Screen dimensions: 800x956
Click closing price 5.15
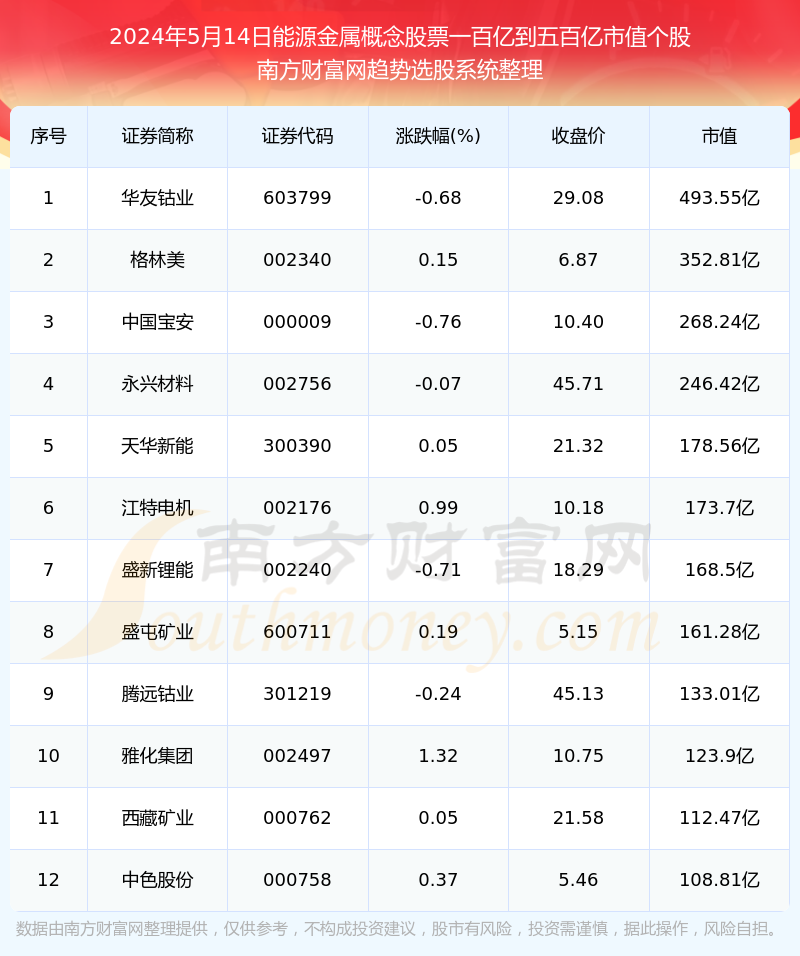click(578, 632)
